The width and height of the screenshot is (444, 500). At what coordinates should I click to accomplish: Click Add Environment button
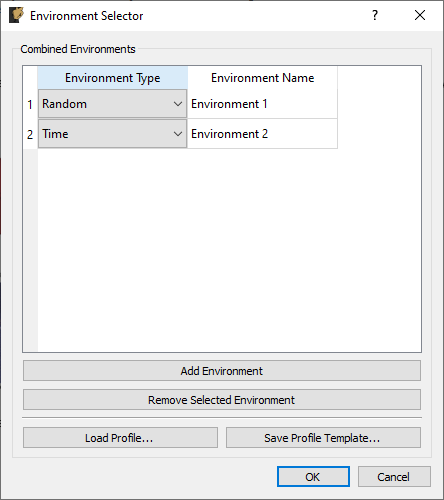222,371
